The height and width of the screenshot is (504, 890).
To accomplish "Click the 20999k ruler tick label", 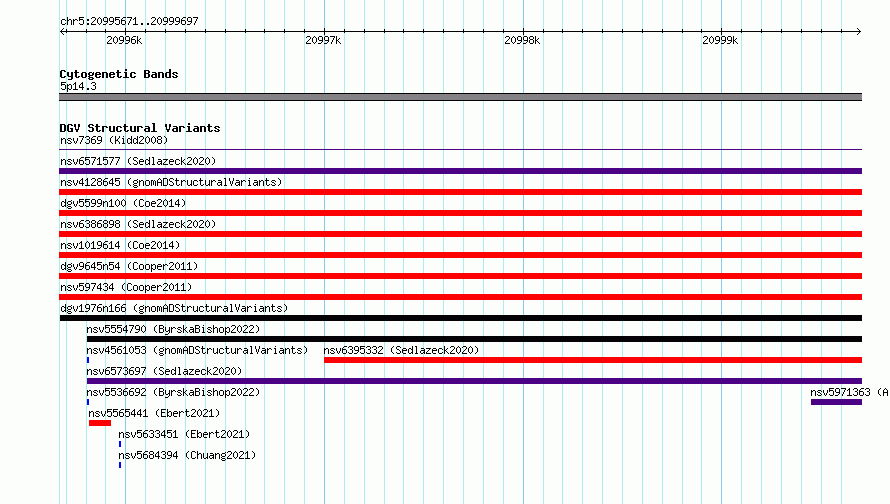I will pos(720,40).
